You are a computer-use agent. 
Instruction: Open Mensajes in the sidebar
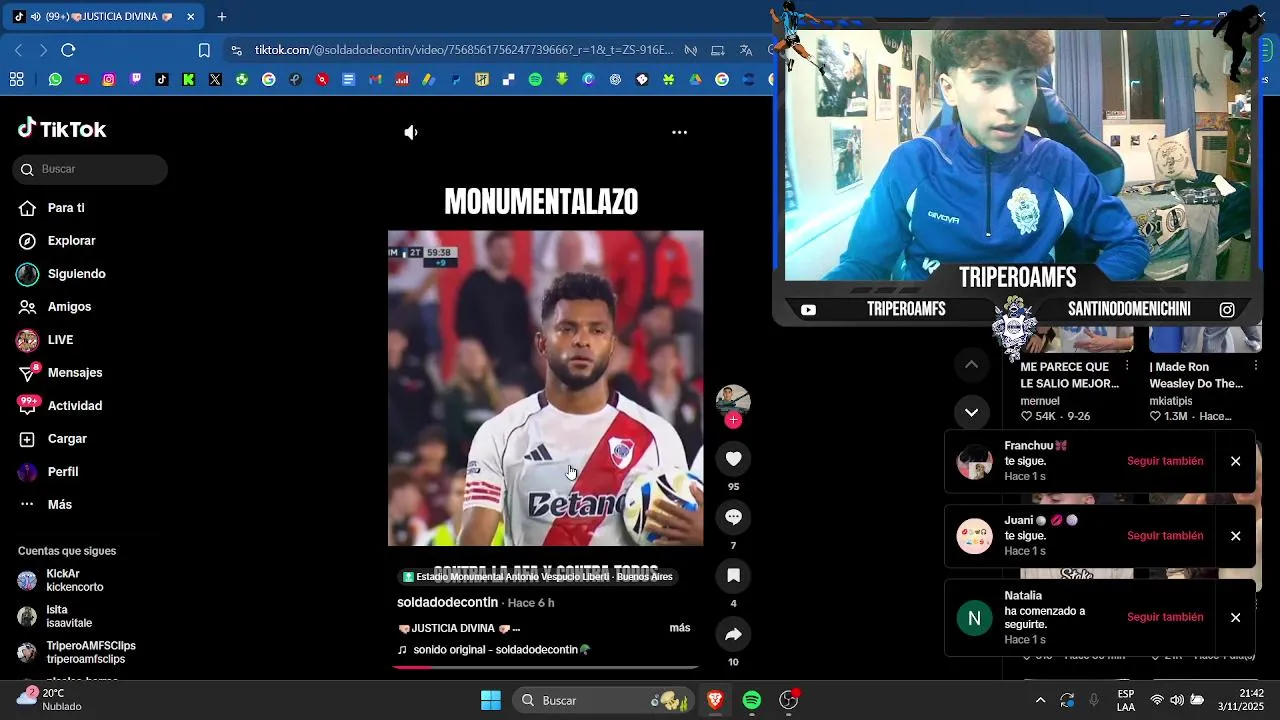pyautogui.click(x=75, y=373)
